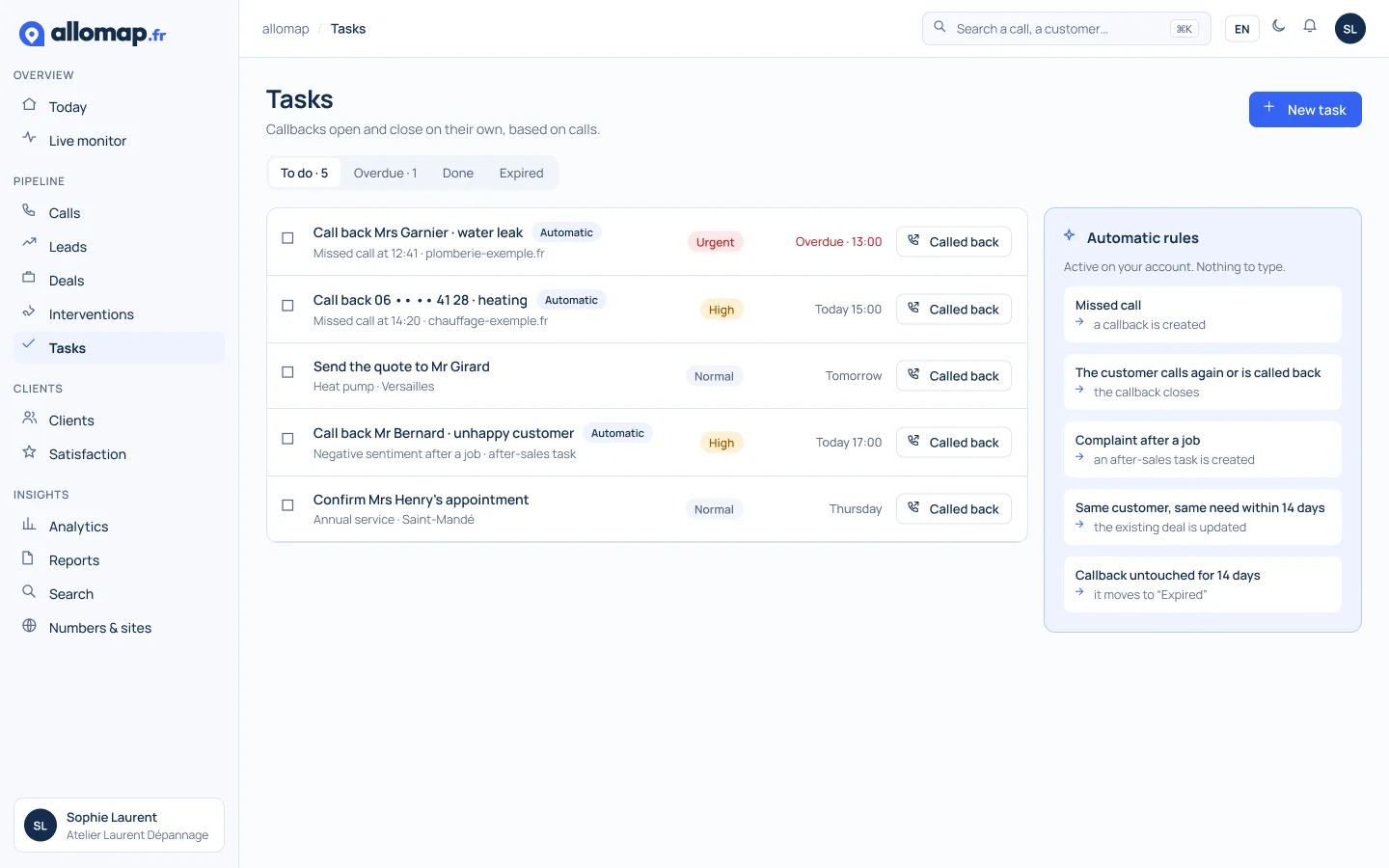Image resolution: width=1389 pixels, height=868 pixels.
Task: Click the allomap breadcrumb link
Action: (286, 29)
